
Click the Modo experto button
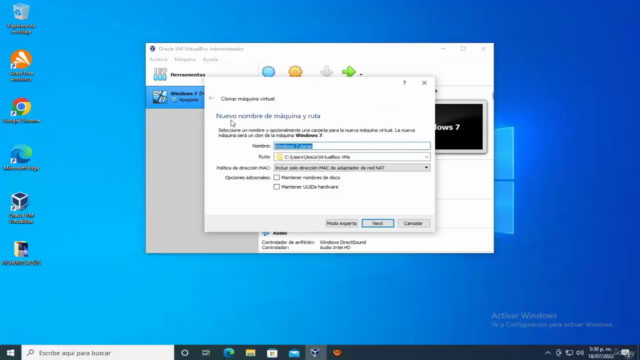click(x=341, y=223)
